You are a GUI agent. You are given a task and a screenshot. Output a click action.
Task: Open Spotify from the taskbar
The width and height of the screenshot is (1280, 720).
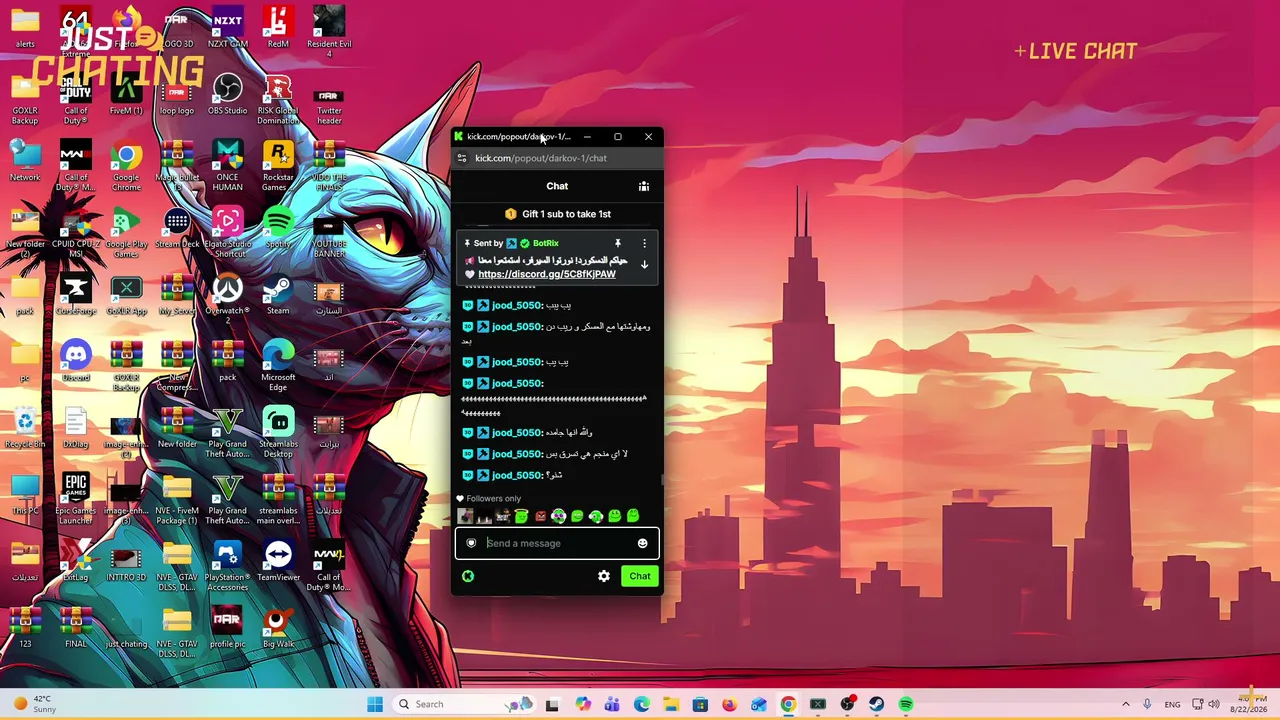pyautogui.click(x=906, y=704)
